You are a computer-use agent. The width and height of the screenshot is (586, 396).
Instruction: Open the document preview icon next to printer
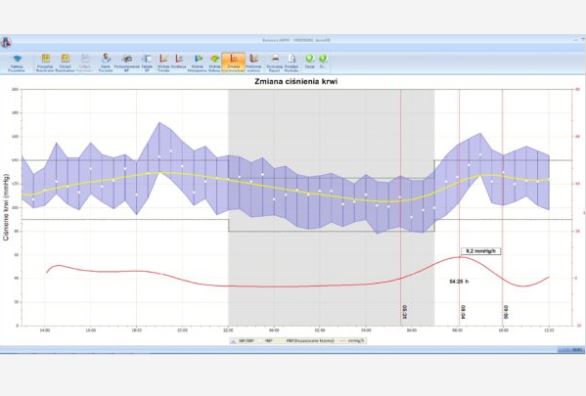292,59
